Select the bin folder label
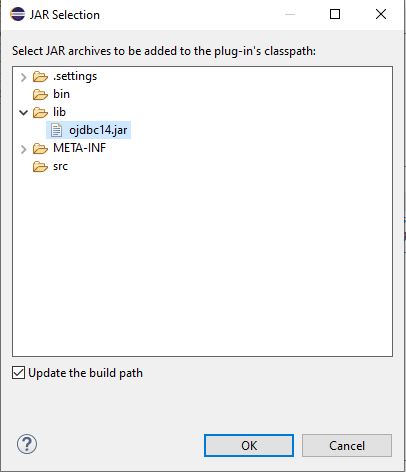The width and height of the screenshot is (406, 472). click(x=61, y=94)
